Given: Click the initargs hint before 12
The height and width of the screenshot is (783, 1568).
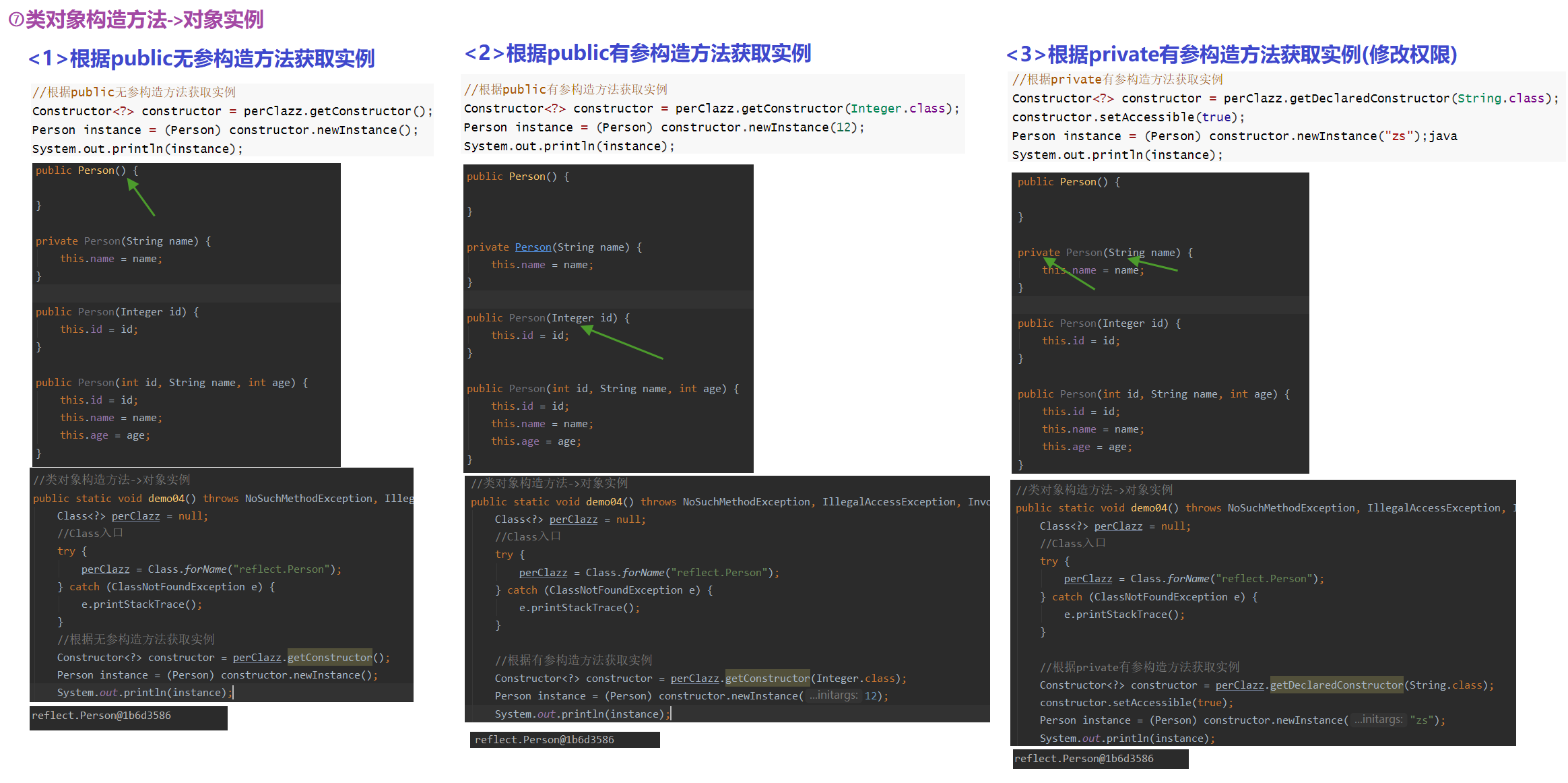Looking at the screenshot, I should [x=834, y=695].
